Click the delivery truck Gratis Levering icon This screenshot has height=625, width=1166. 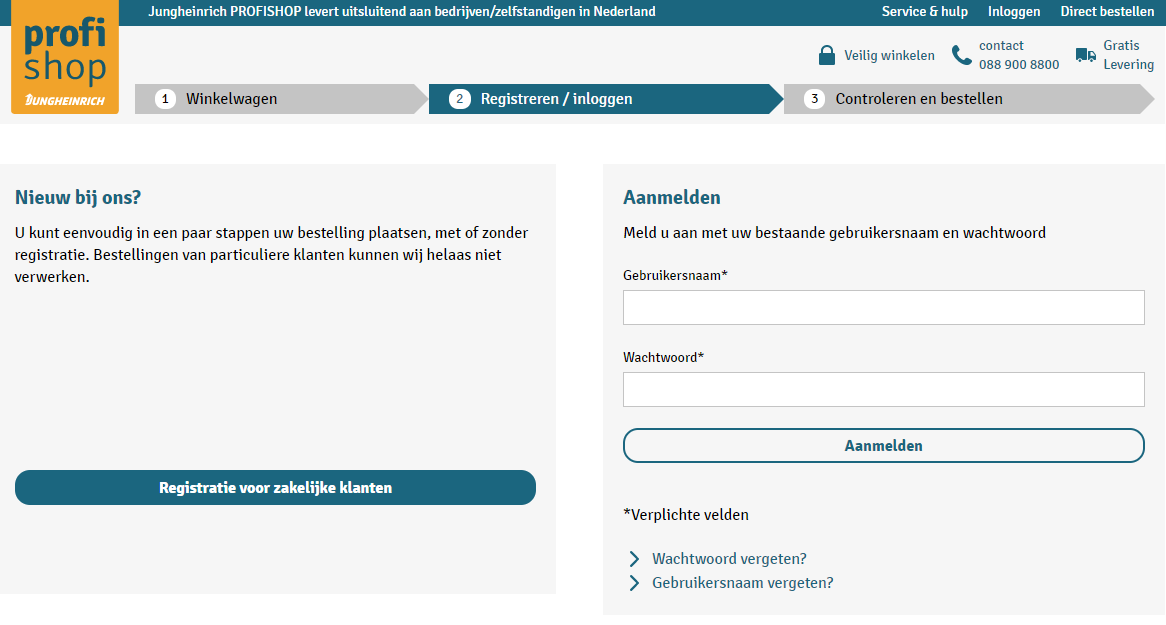pos(1086,55)
